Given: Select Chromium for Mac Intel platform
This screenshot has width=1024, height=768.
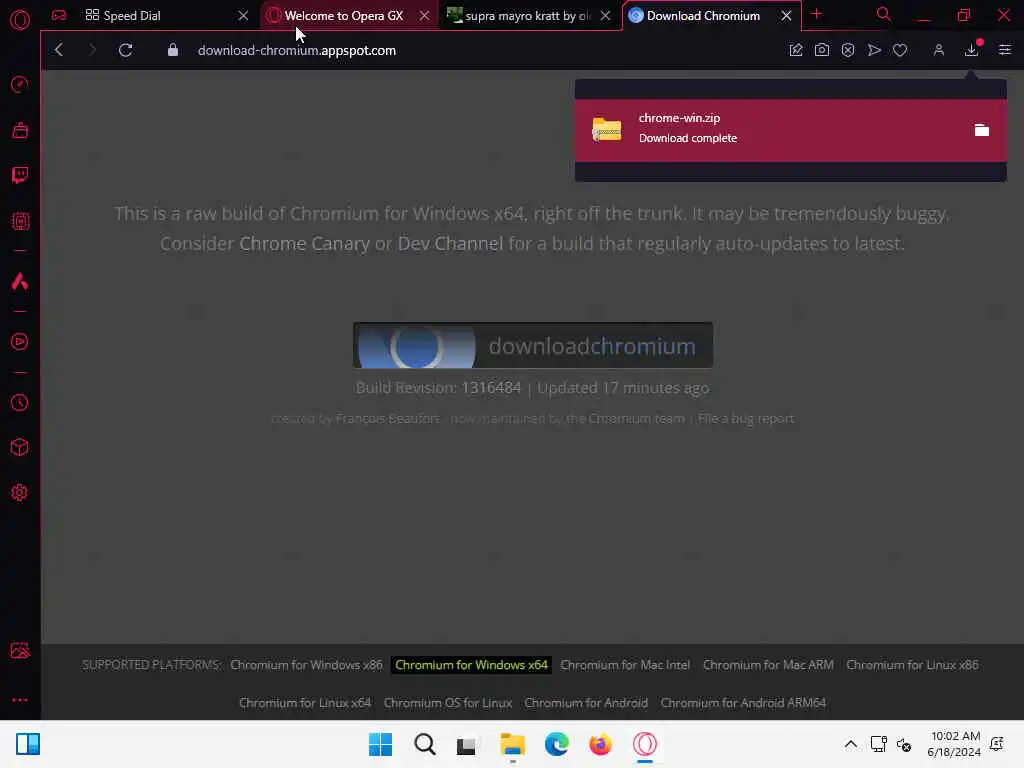Looking at the screenshot, I should point(625,665).
